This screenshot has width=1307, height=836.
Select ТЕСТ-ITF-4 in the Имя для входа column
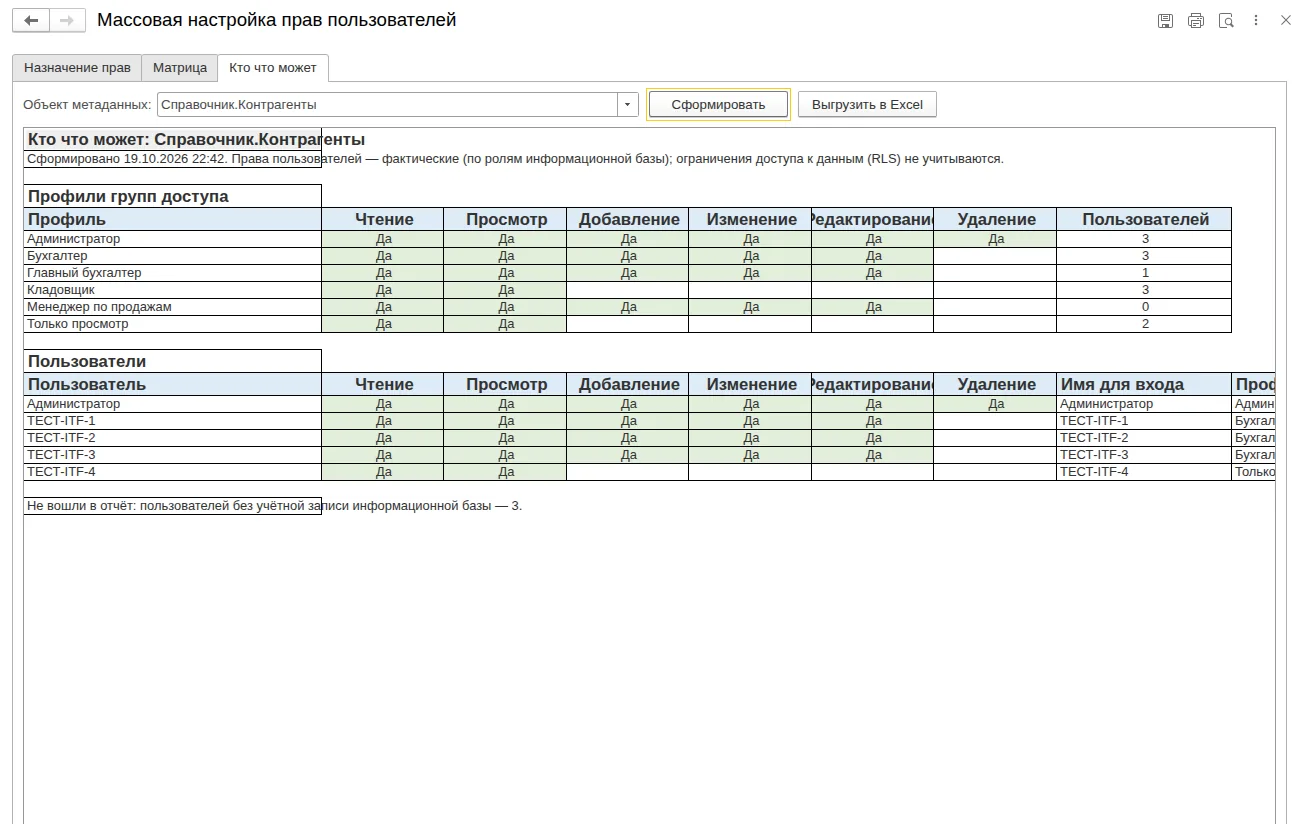coord(1144,472)
